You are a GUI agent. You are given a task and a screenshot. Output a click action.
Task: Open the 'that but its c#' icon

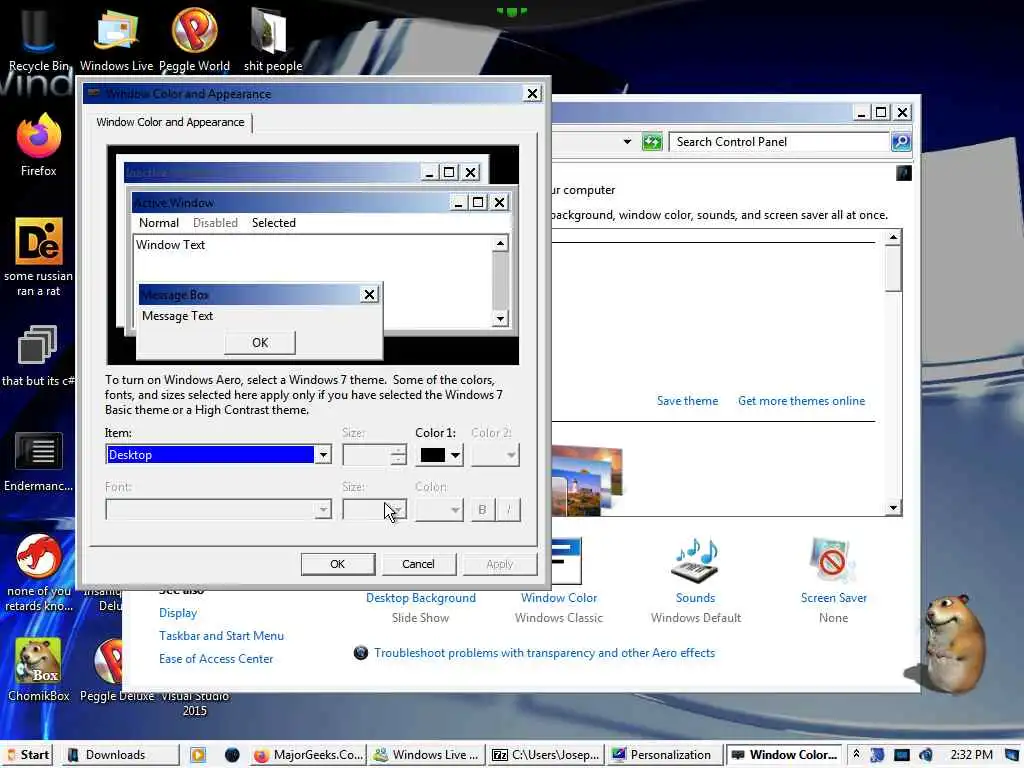click(37, 355)
